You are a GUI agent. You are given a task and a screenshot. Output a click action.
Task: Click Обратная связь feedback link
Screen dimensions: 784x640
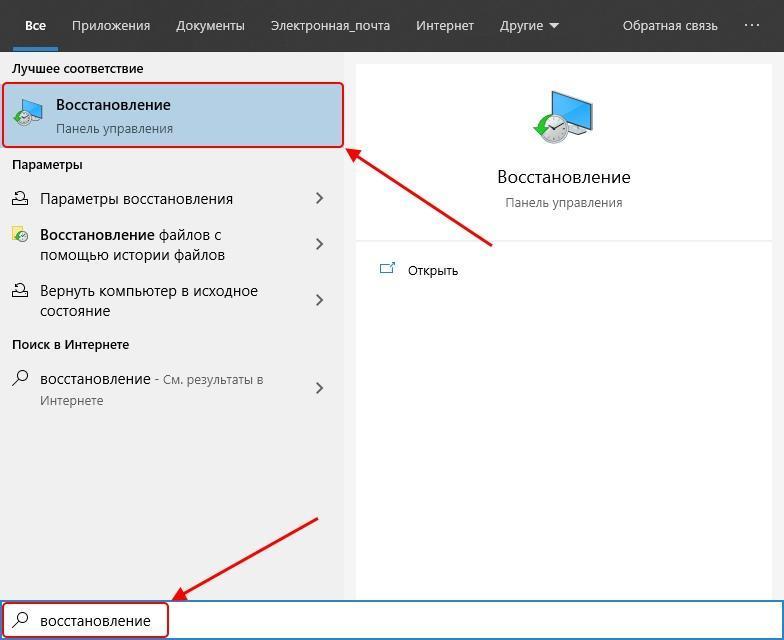pos(670,26)
